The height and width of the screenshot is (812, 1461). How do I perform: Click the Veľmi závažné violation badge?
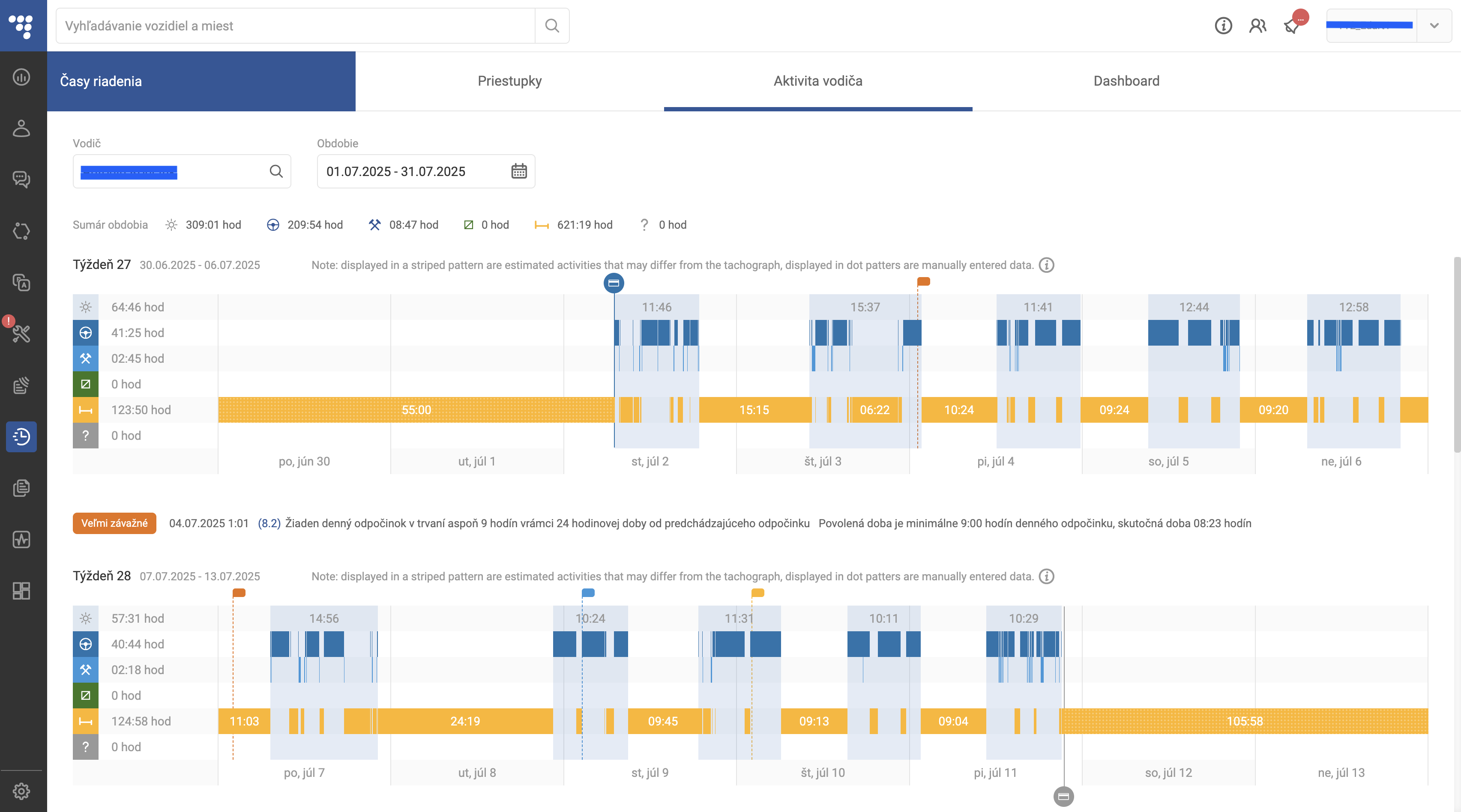(114, 523)
